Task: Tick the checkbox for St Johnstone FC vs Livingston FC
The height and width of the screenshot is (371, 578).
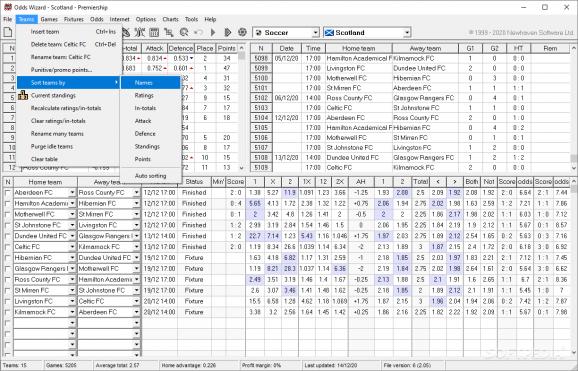Action: (7, 225)
